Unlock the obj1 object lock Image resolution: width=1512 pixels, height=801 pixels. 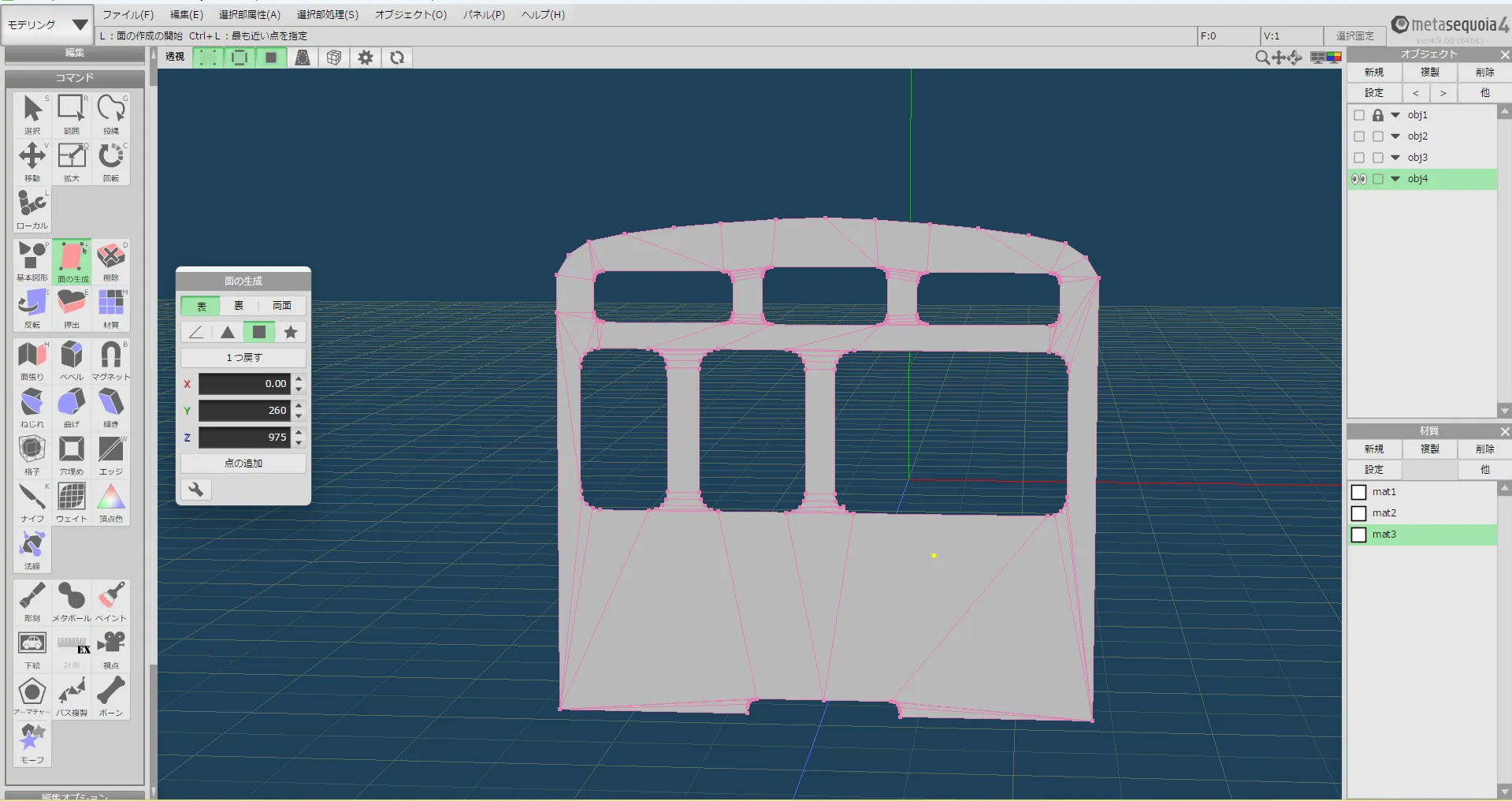[1378, 115]
